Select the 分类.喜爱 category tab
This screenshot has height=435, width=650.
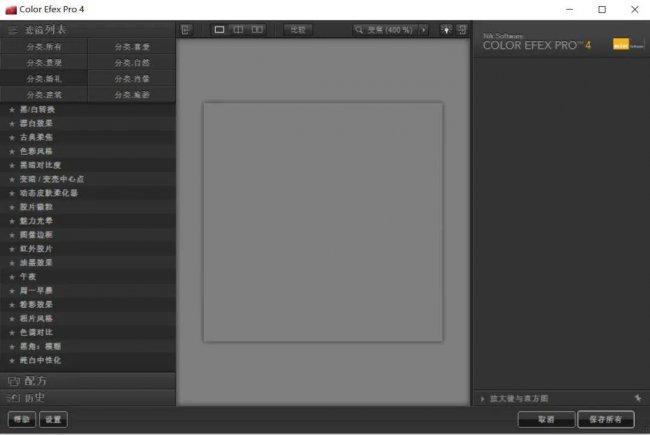(x=132, y=47)
